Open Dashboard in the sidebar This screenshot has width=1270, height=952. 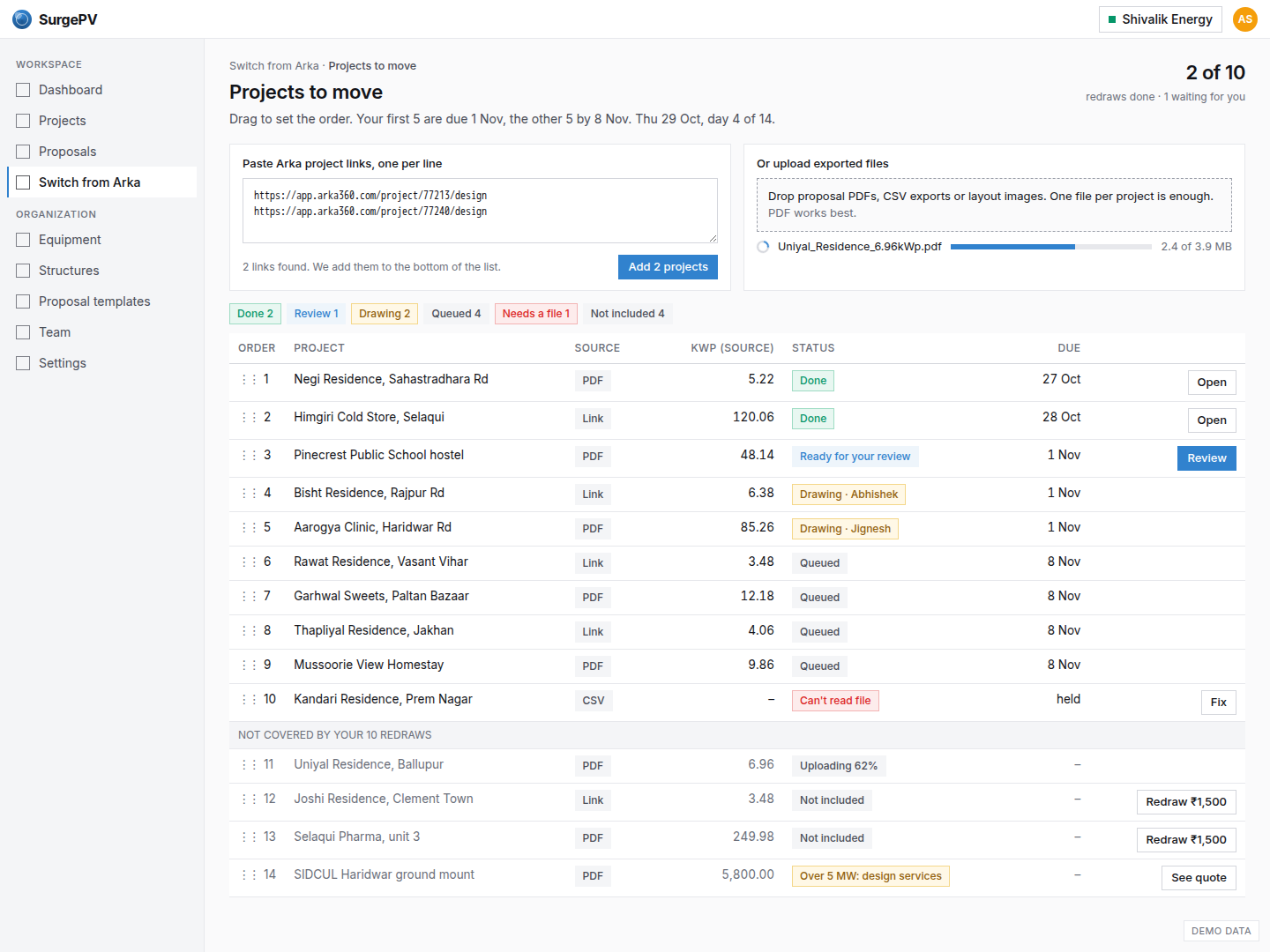coord(102,90)
